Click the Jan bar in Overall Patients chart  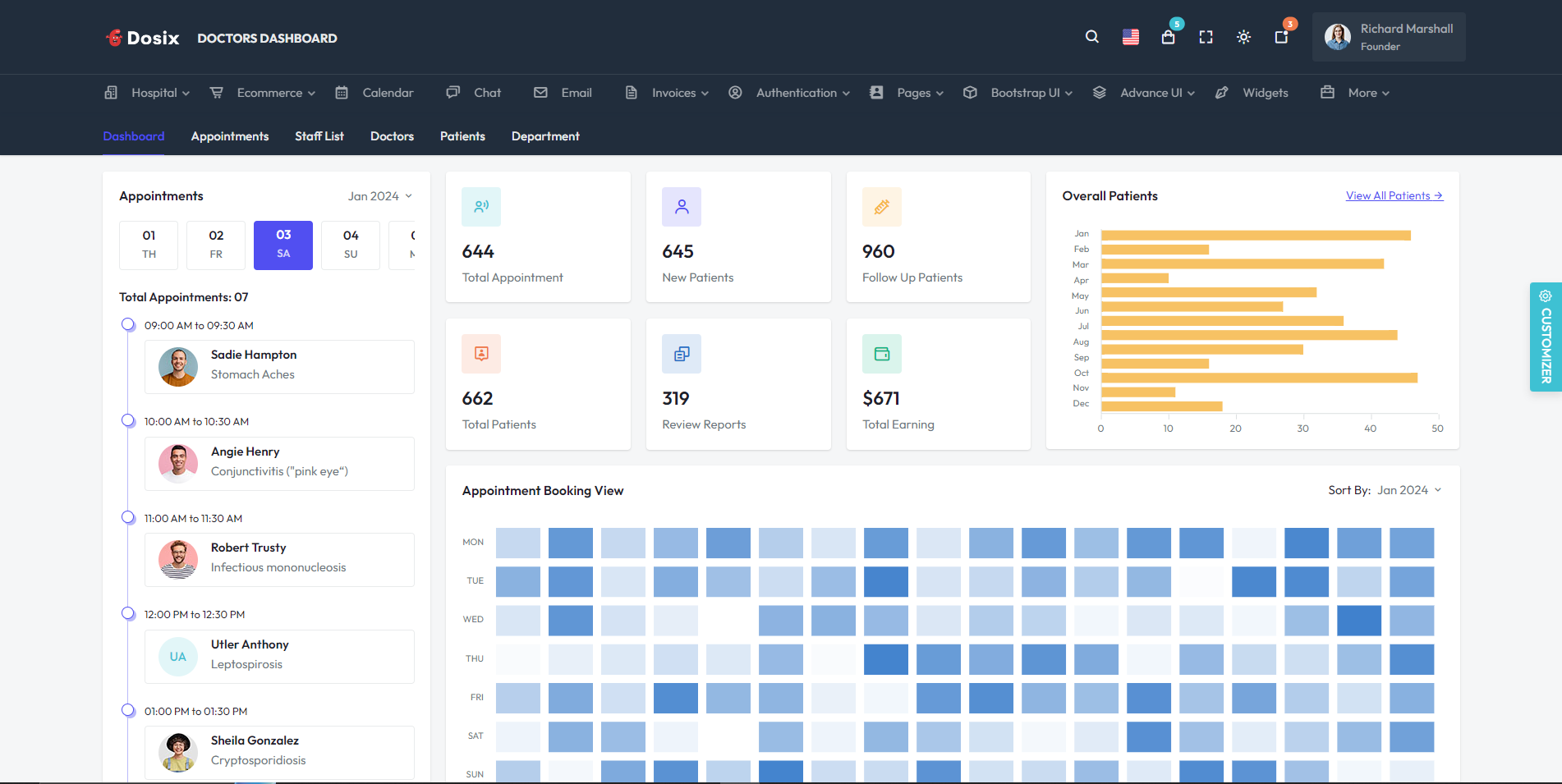(x=1256, y=236)
